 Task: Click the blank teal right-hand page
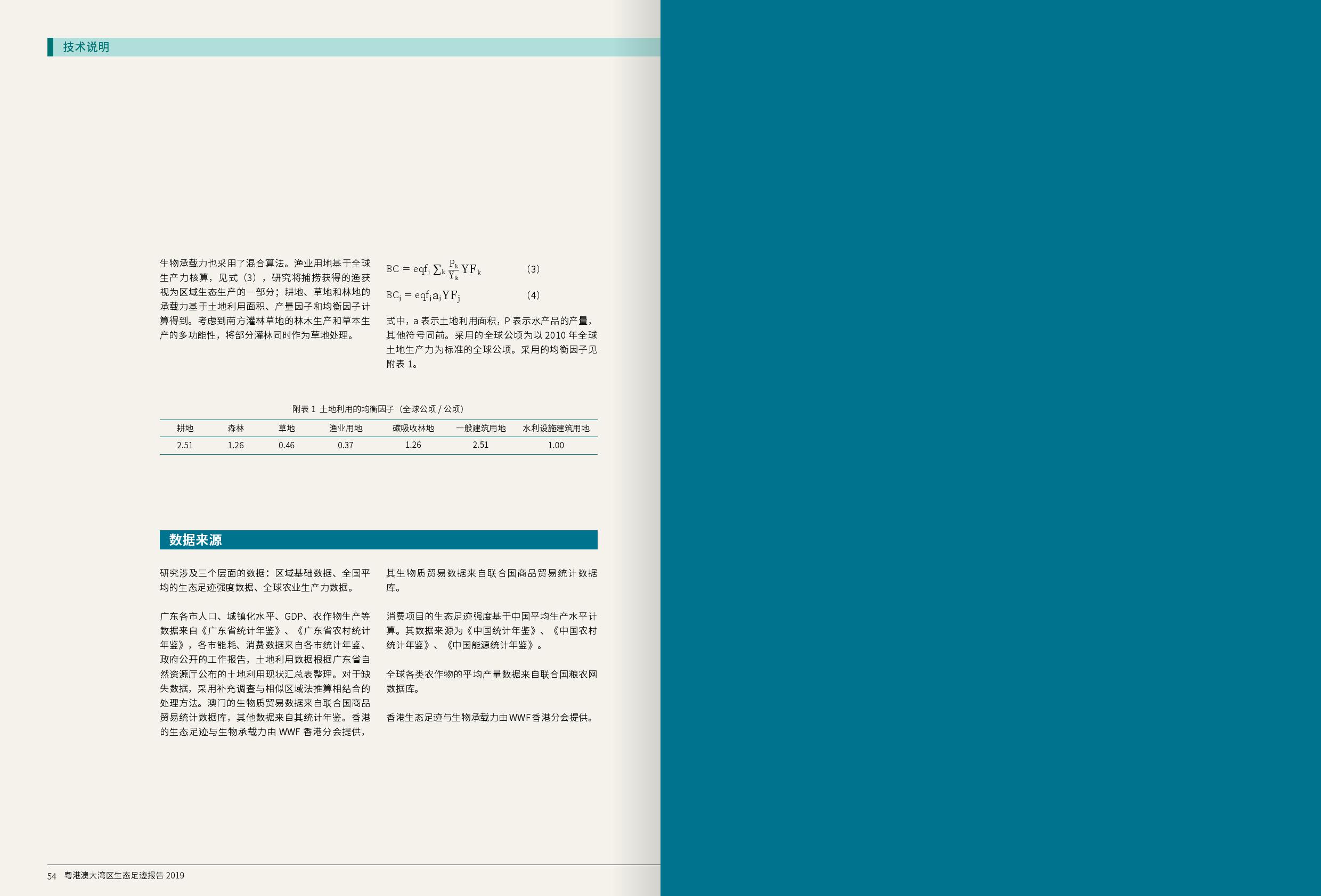point(990,448)
